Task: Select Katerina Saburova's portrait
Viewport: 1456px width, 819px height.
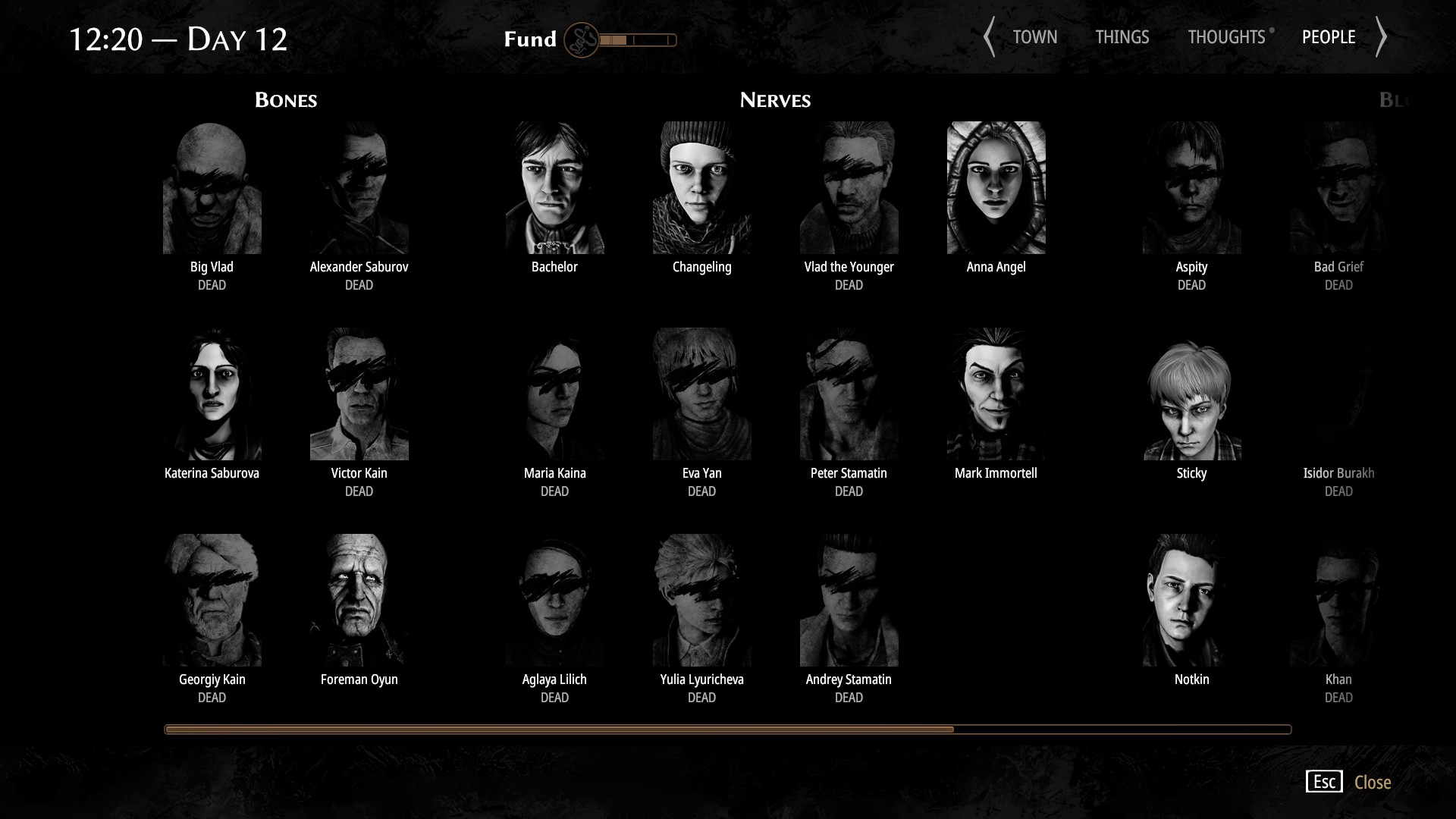Action: click(x=212, y=394)
